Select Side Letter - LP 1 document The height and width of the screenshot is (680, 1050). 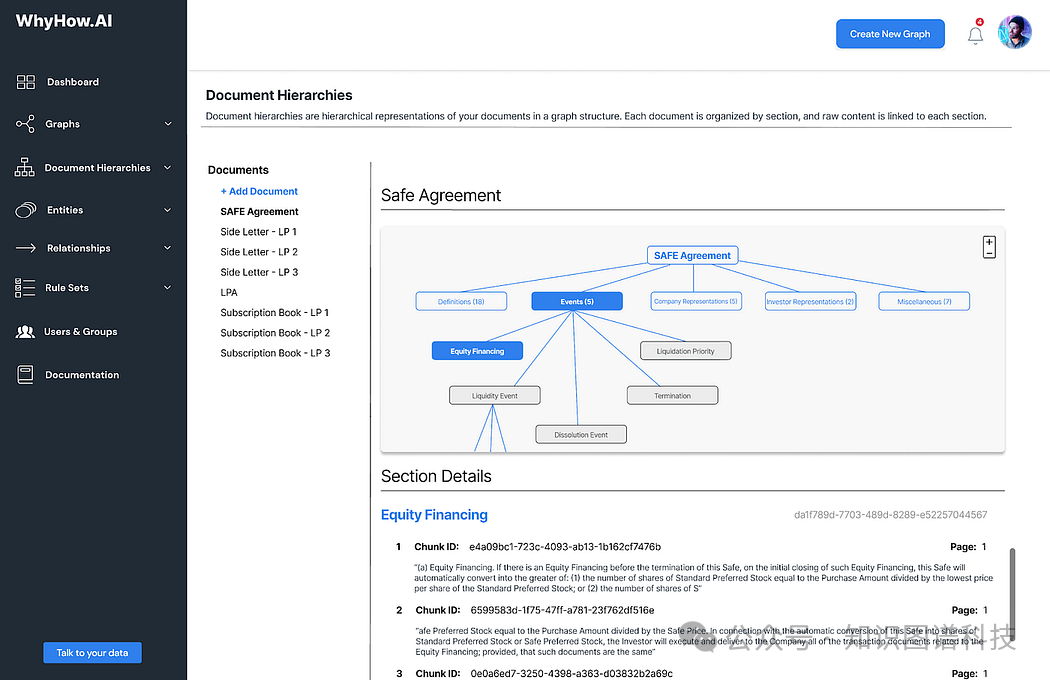(258, 232)
